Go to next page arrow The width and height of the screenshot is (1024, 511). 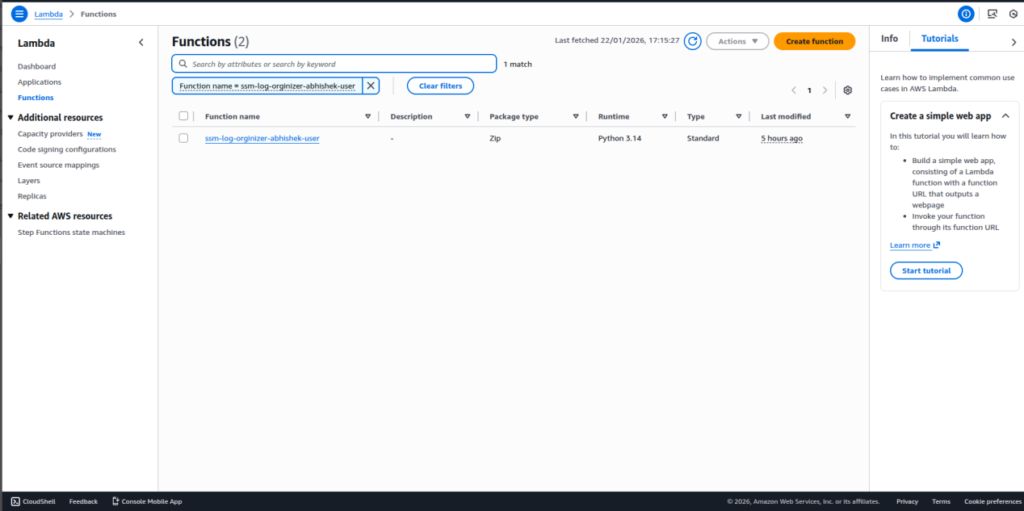coord(825,90)
